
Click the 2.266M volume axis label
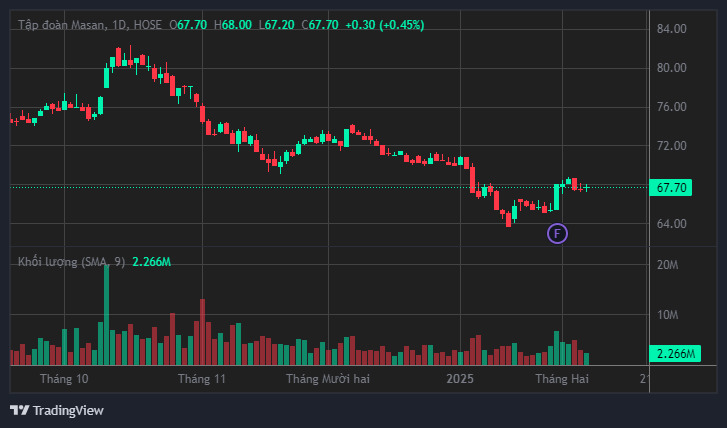(x=675, y=354)
